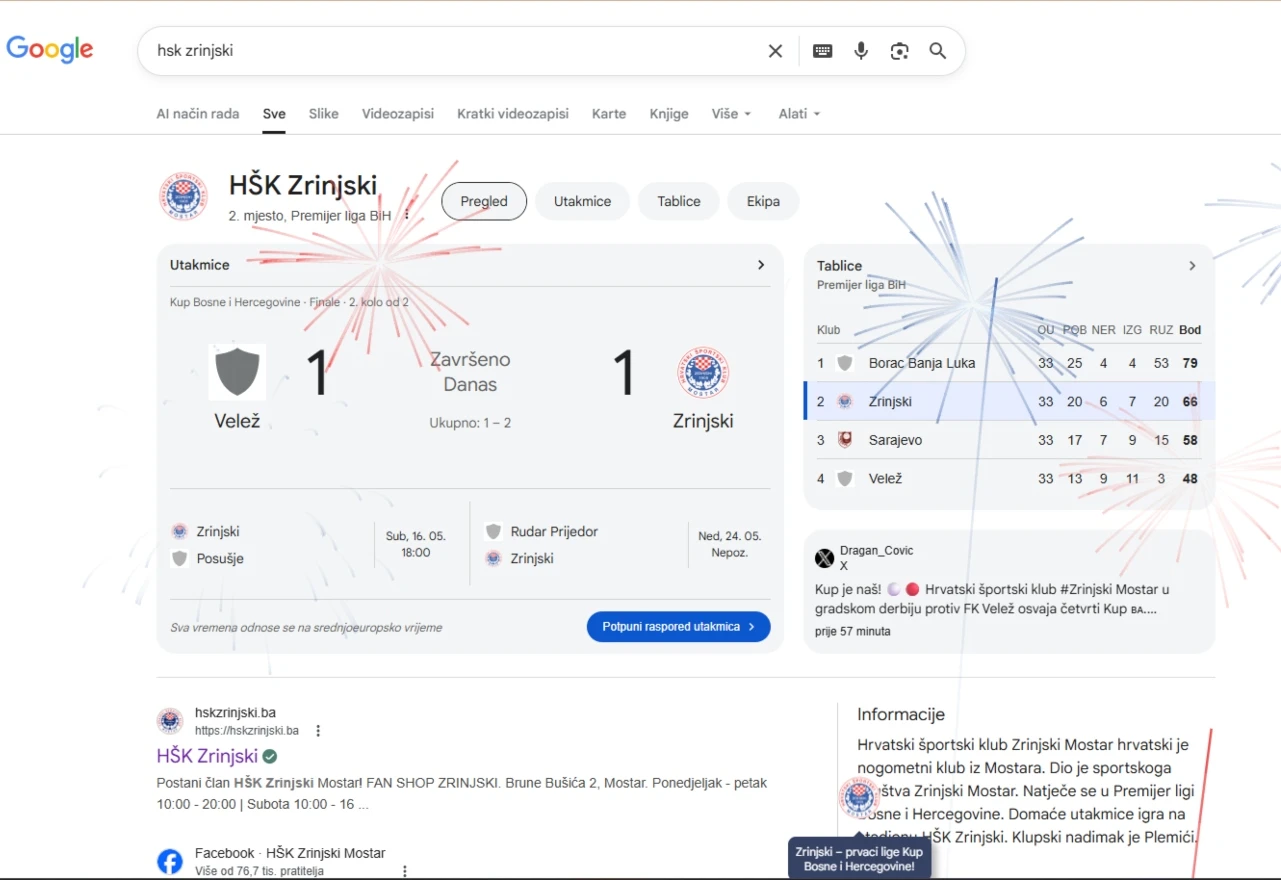Image resolution: width=1281 pixels, height=880 pixels.
Task: Click in the search box text
Action: [x=195, y=51]
